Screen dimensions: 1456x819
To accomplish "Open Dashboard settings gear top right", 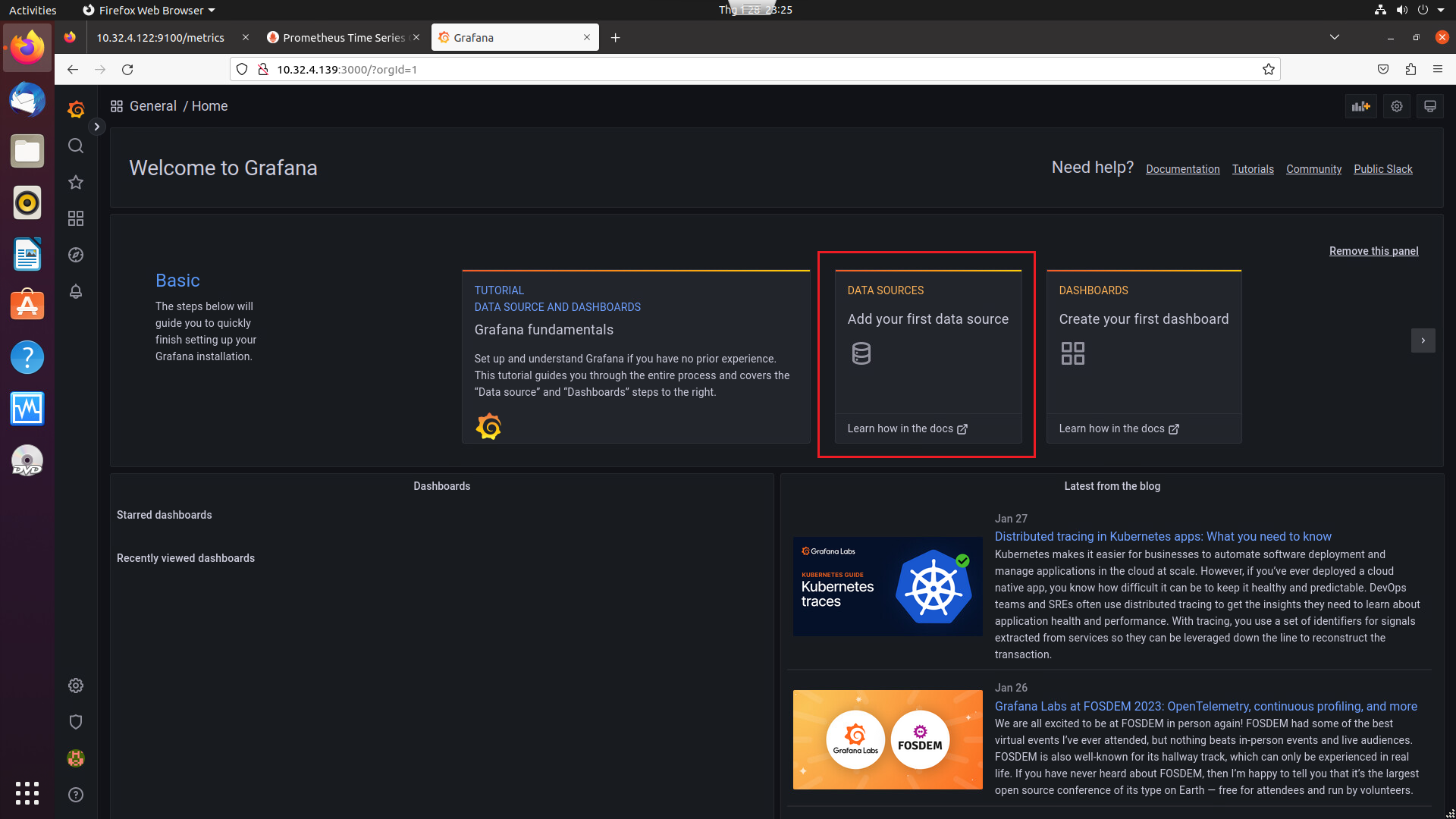I will pos(1396,106).
